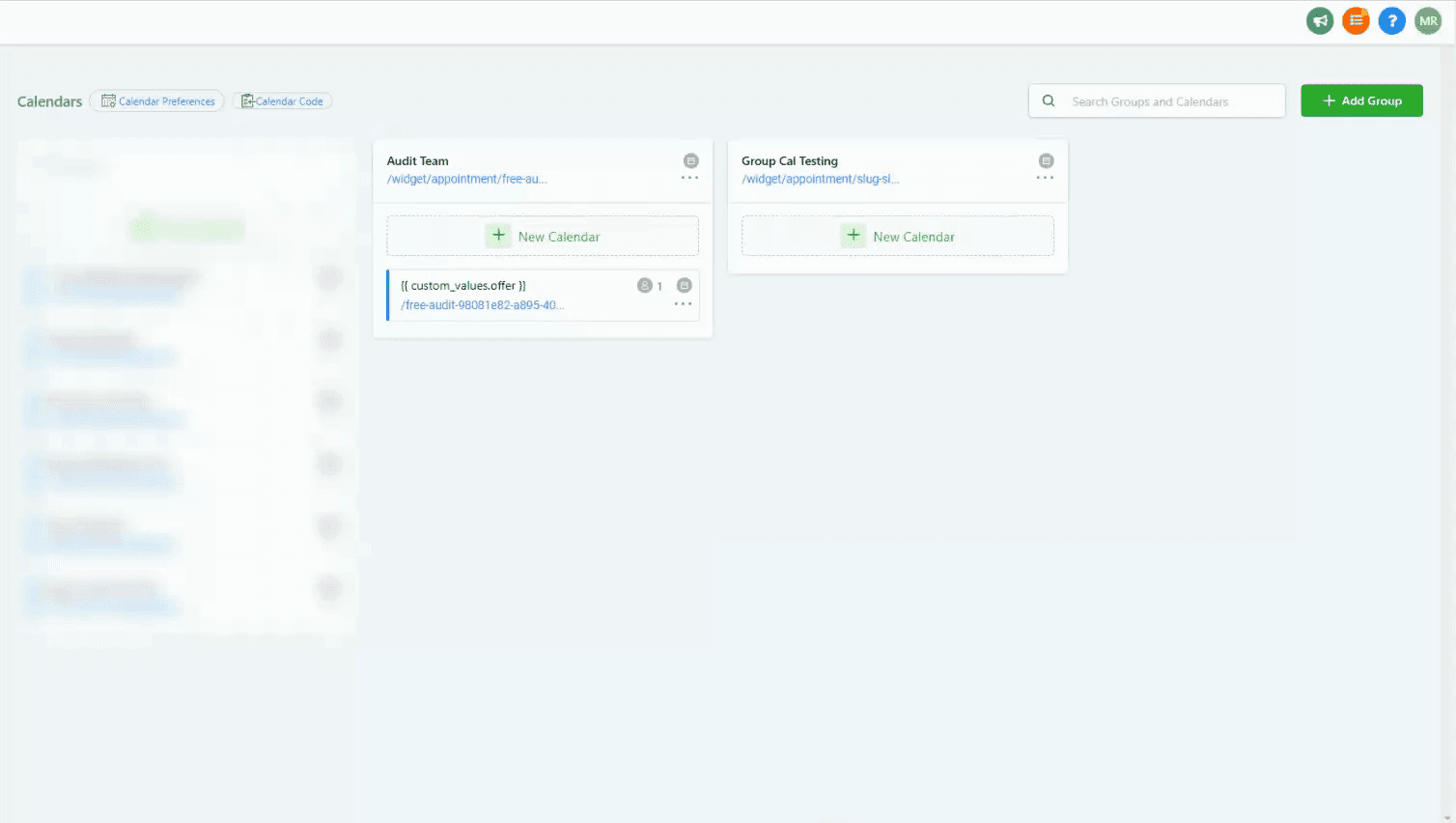Click the calendar icon on custom_values.offer row
This screenshot has height=823, width=1456.
(684, 285)
